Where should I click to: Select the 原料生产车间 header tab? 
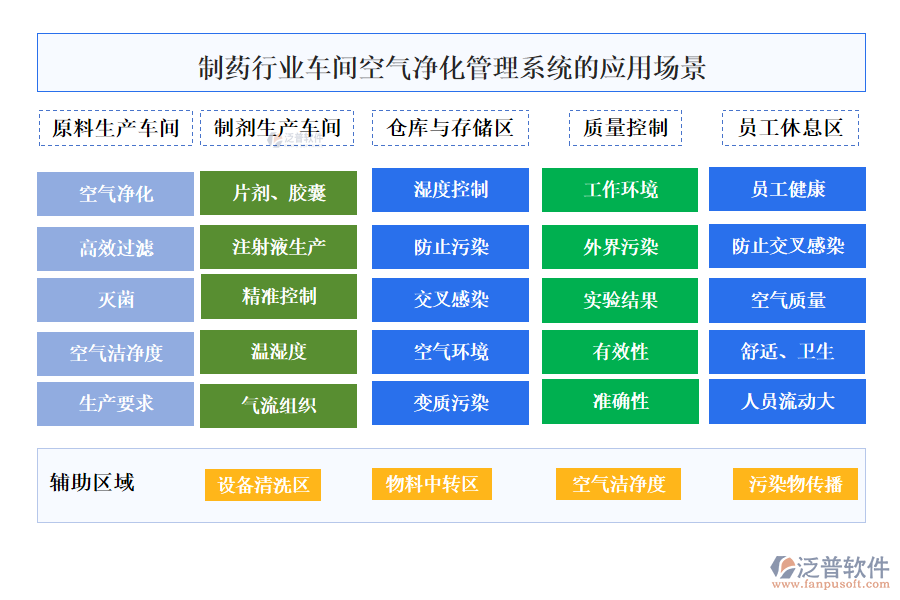pyautogui.click(x=115, y=128)
